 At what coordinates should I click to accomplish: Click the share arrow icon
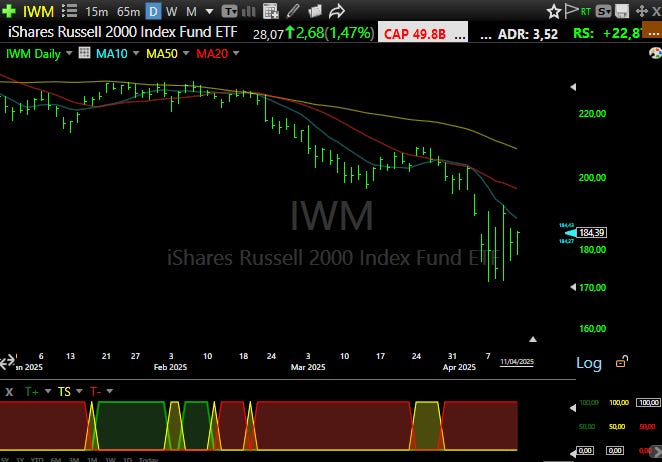pos(336,11)
